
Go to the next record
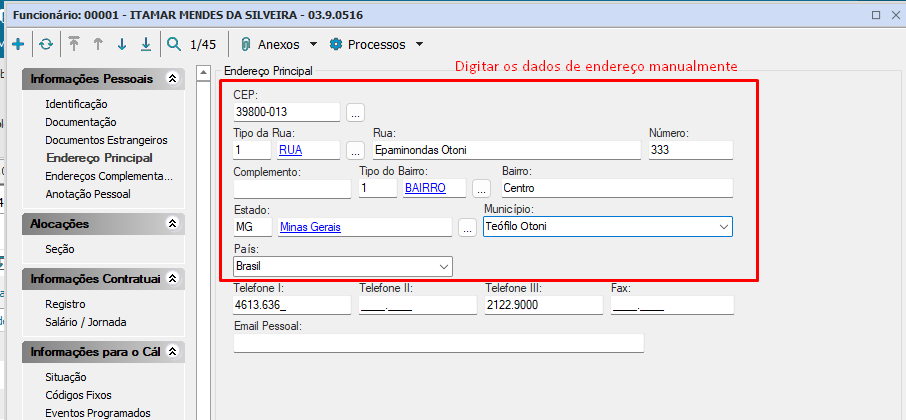coord(121,44)
